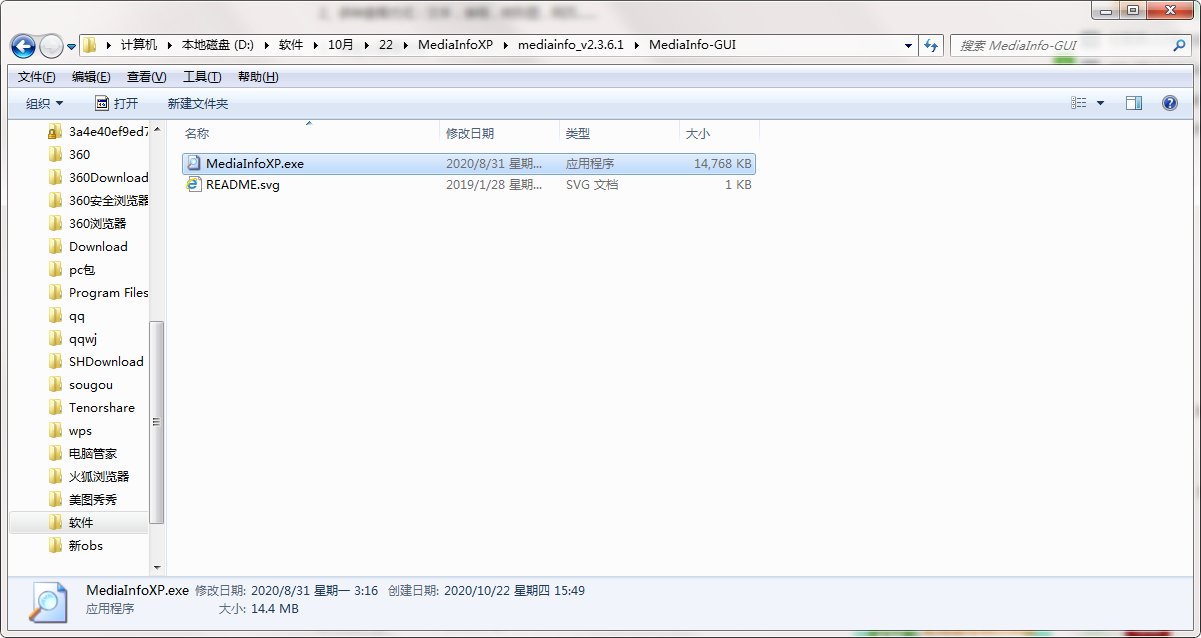The image size is (1201, 638).
Task: Click the mediainfo_v2.3.6.1 breadcrumb segment
Action: 570,45
